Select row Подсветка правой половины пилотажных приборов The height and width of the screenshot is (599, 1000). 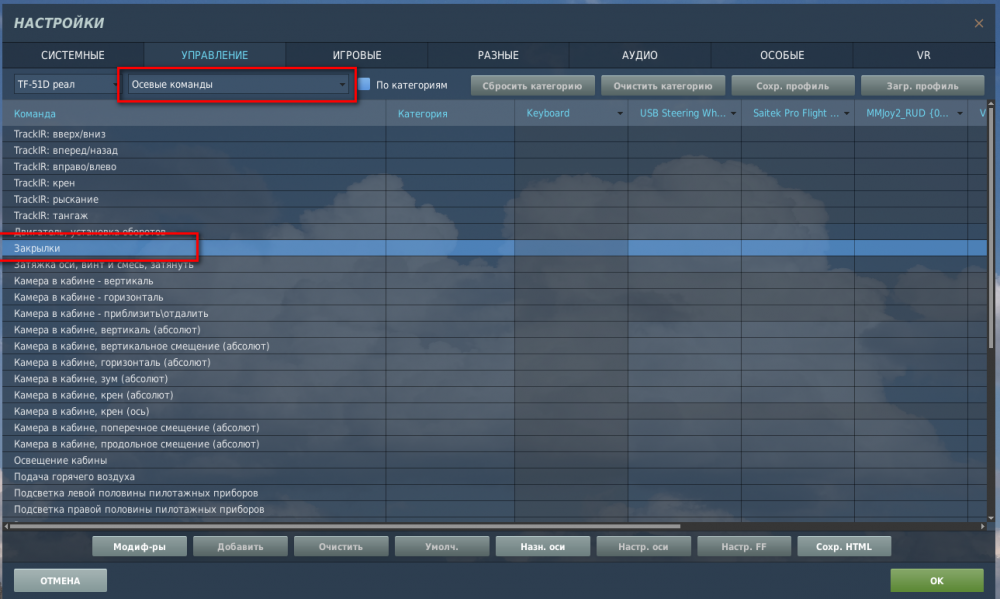[x=495, y=509]
